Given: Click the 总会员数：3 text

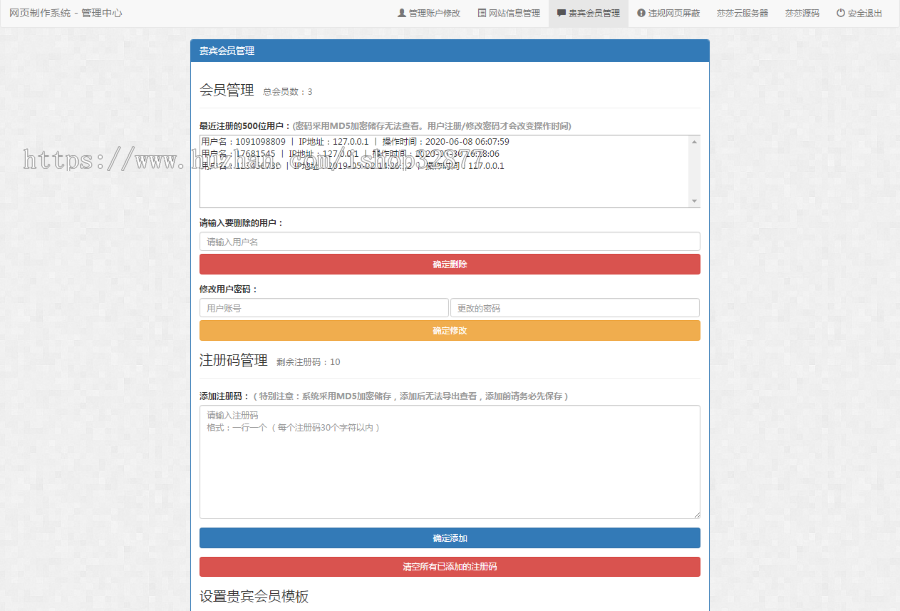Looking at the screenshot, I should pos(288,92).
